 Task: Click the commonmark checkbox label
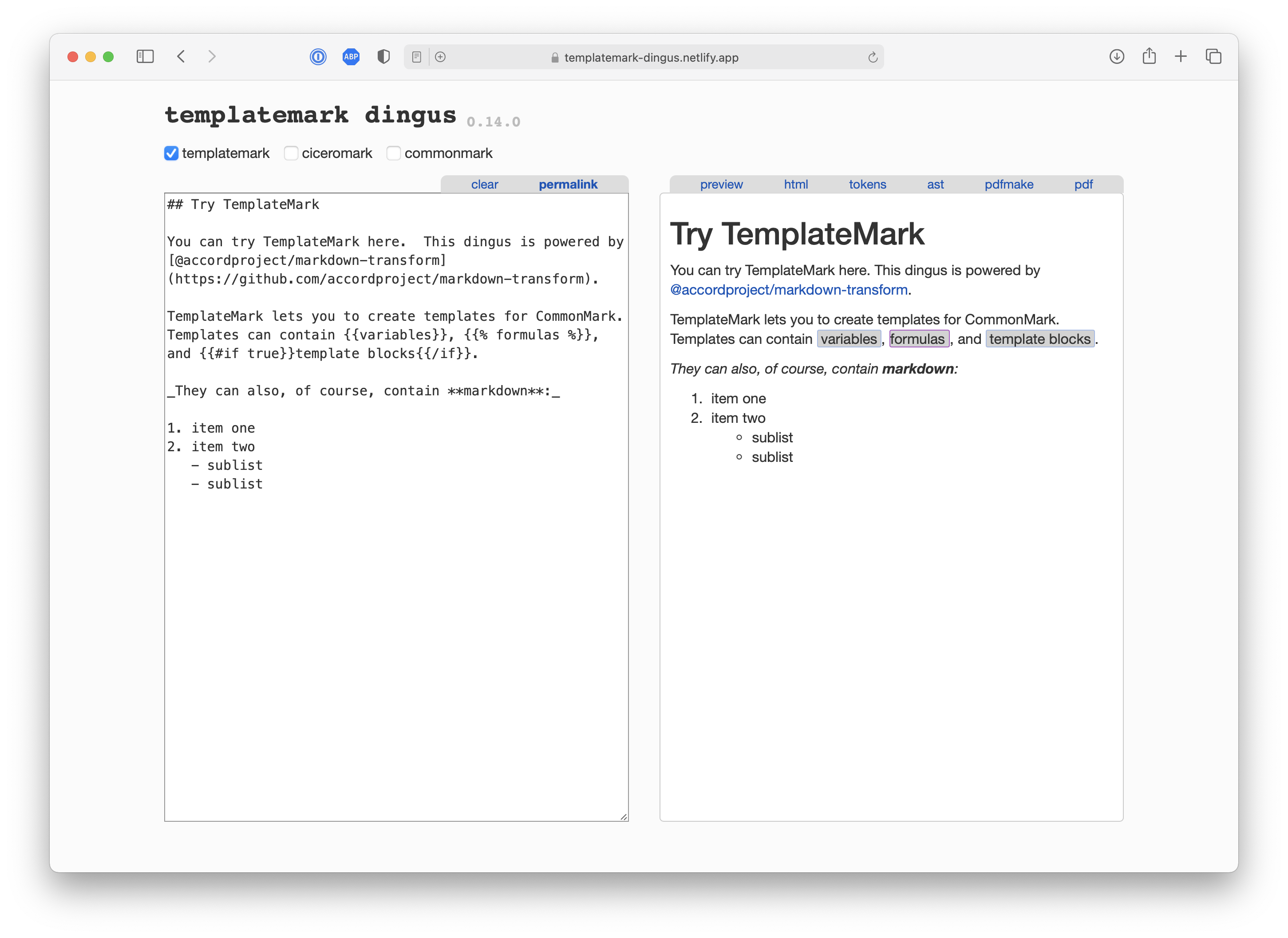[448, 154]
